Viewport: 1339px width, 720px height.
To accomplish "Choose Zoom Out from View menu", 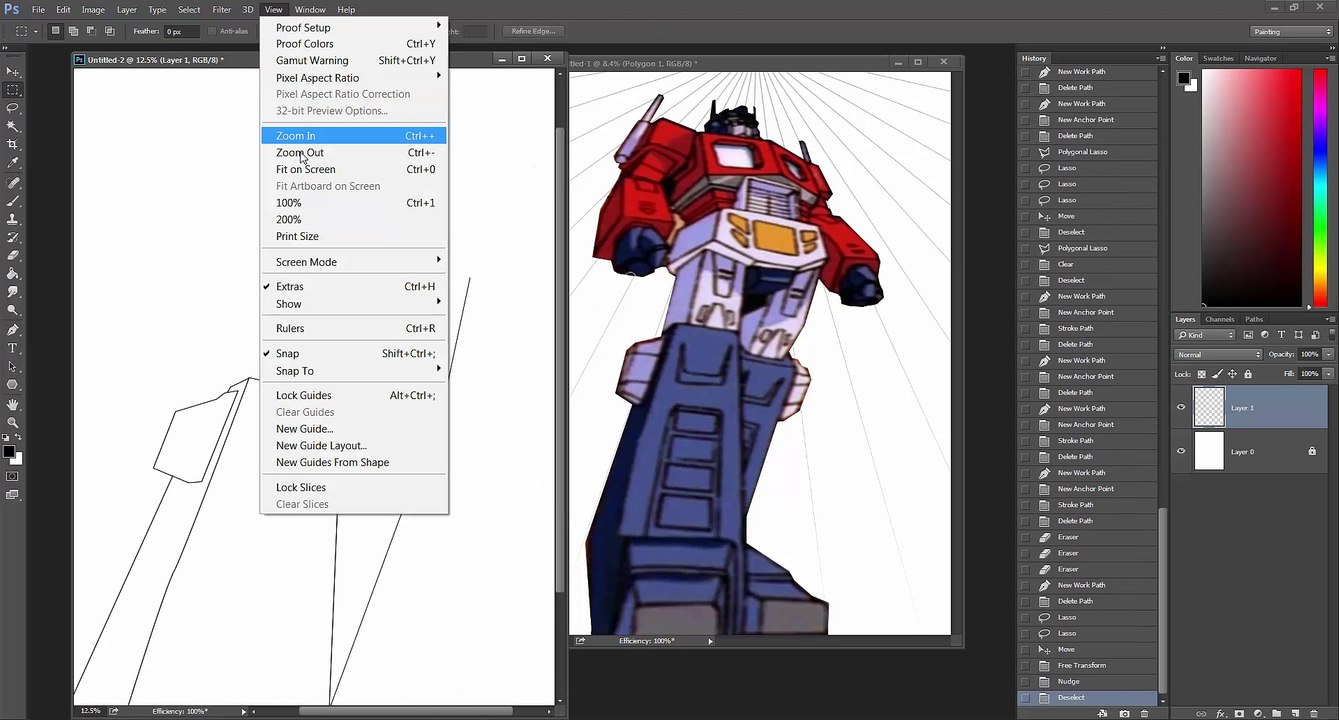I will pos(354,153).
